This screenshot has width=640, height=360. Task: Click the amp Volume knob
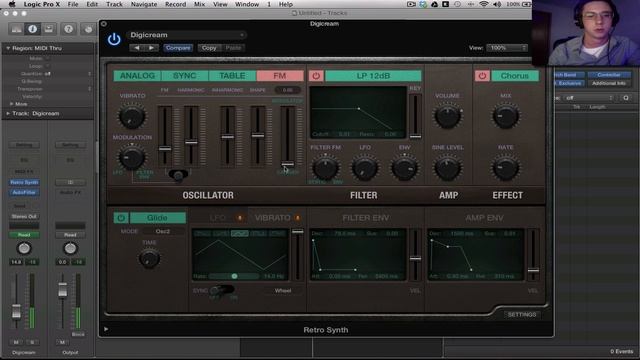(x=448, y=116)
